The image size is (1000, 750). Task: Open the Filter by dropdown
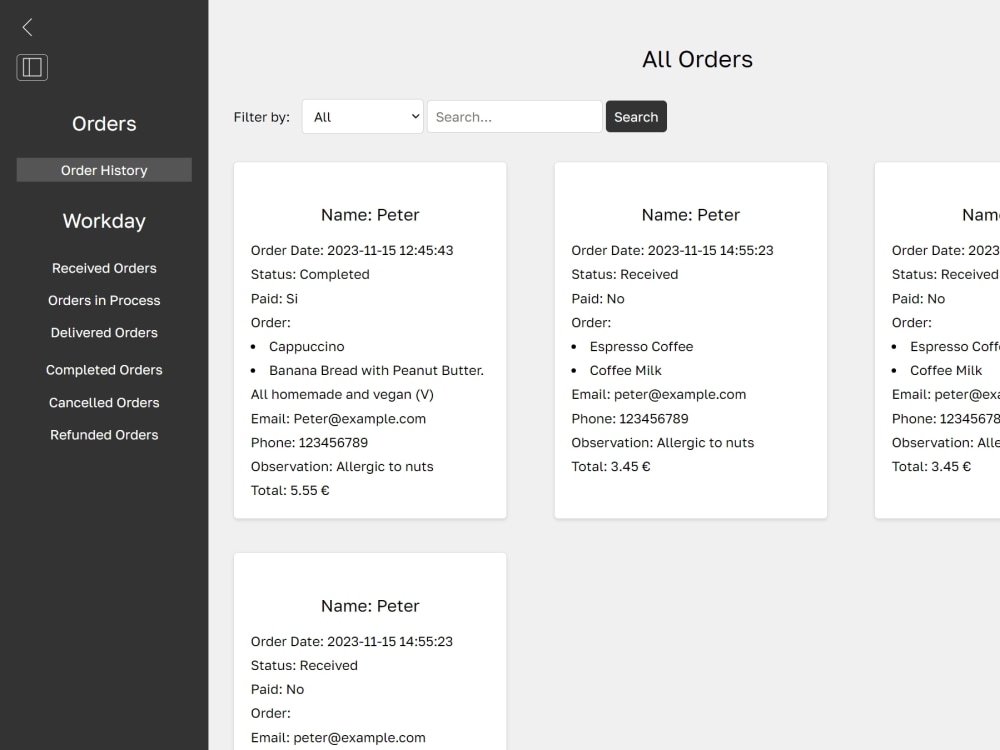pos(362,117)
